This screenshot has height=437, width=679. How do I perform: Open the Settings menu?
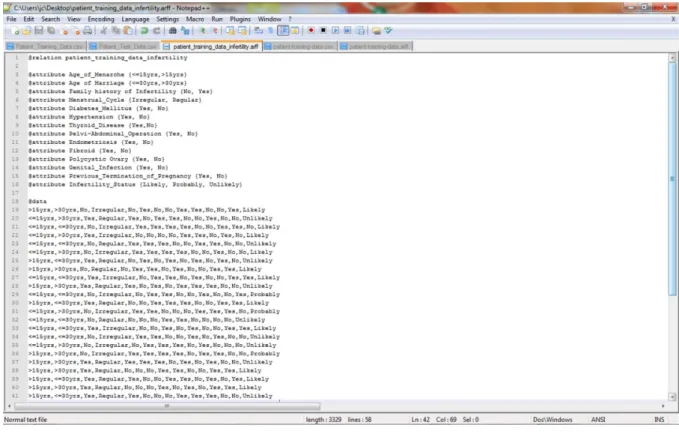pyautogui.click(x=168, y=19)
